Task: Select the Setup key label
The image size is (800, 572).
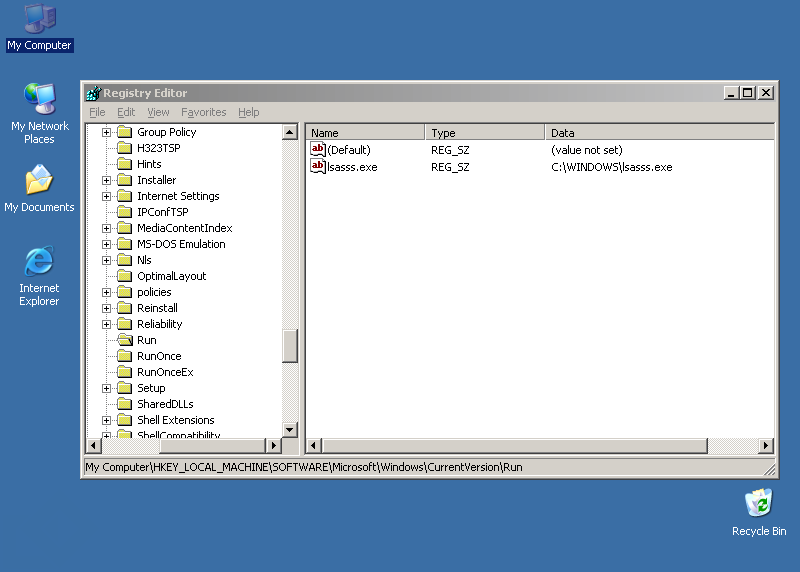Action: pyautogui.click(x=151, y=388)
